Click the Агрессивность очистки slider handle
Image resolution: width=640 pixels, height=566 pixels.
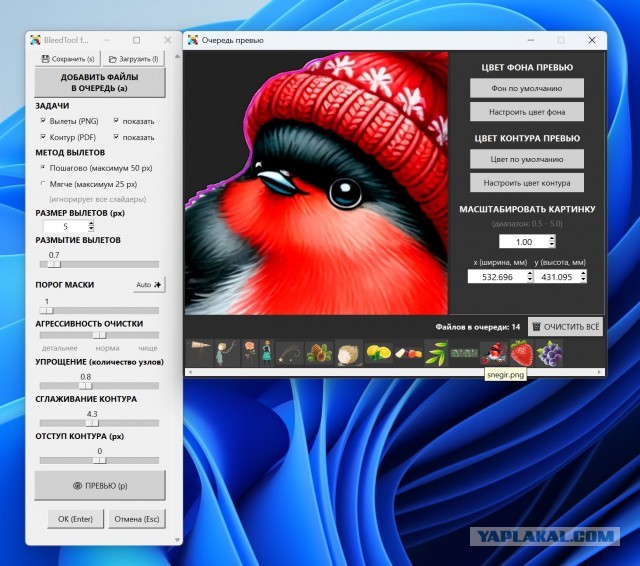coord(99,335)
